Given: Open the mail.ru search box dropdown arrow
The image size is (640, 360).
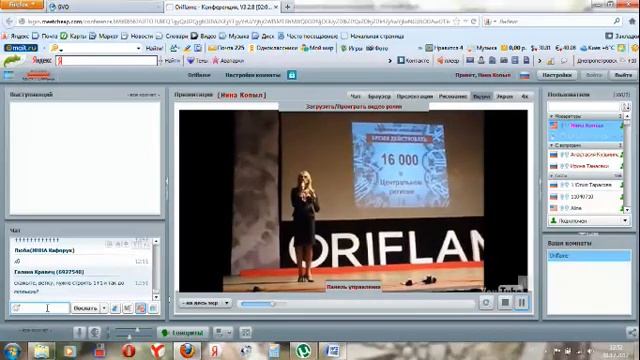Looking at the screenshot, I should point(138,48).
